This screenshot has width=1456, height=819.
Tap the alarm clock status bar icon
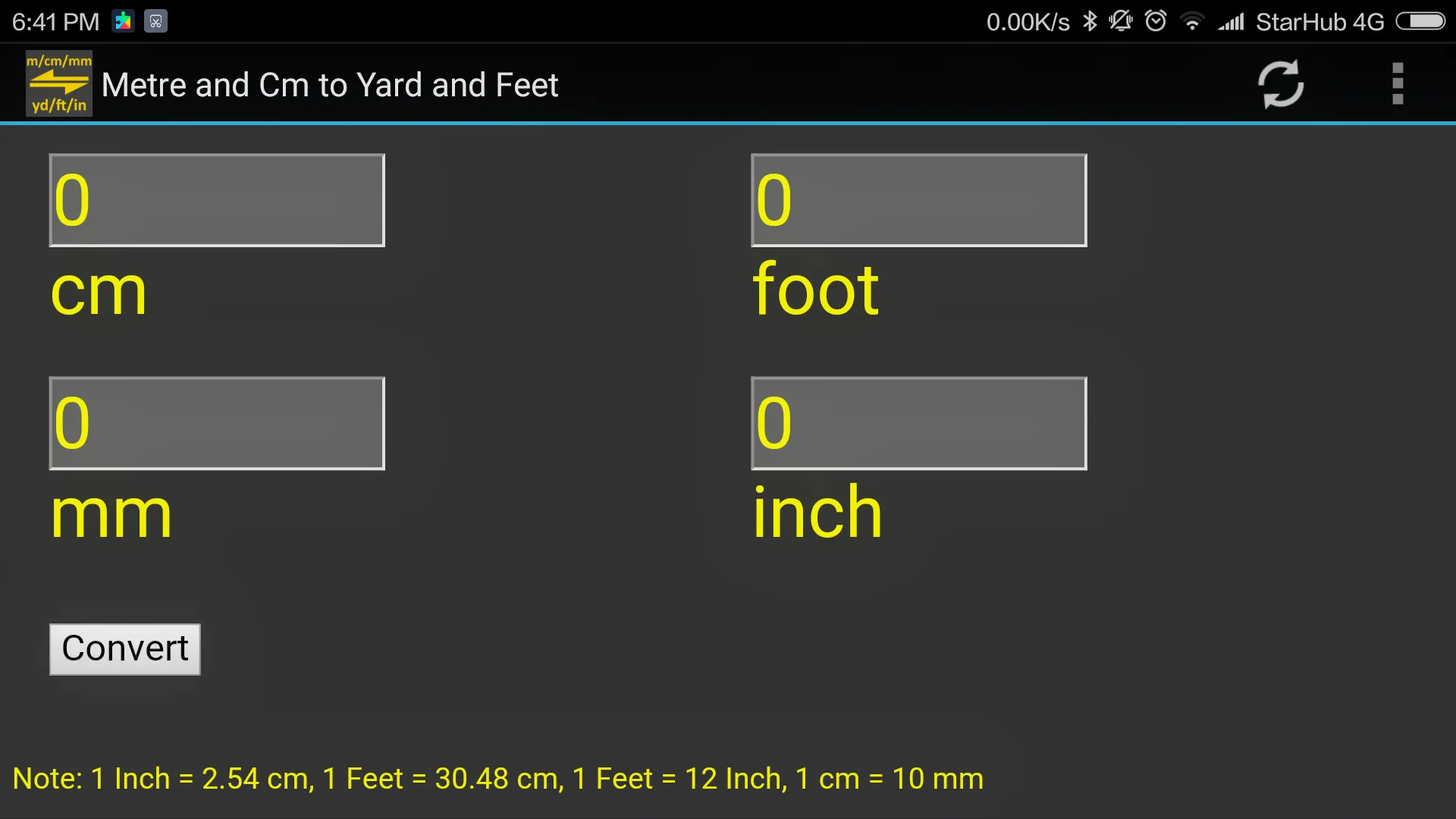pos(1155,21)
